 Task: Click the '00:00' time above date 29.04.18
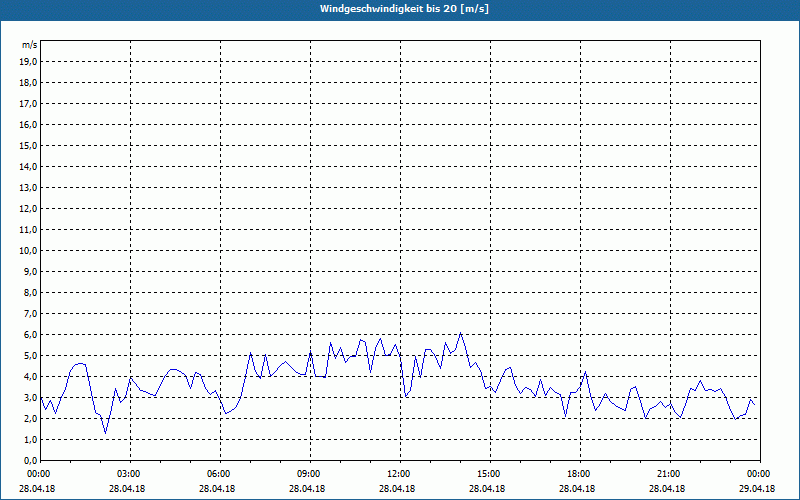point(758,474)
